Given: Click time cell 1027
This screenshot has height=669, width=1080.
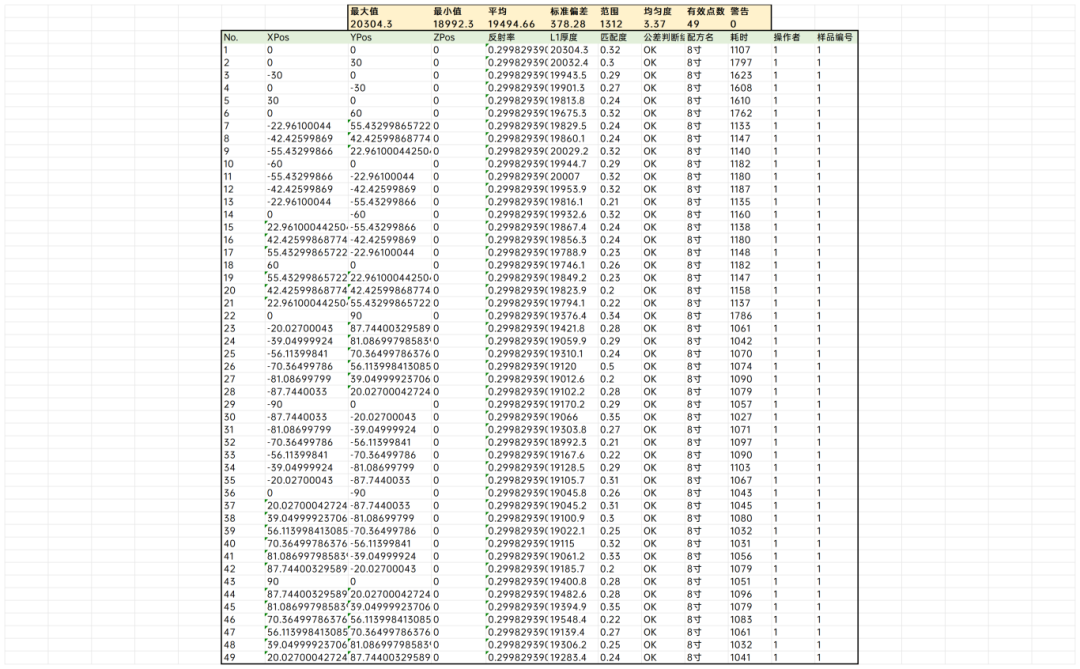Looking at the screenshot, I should (749, 417).
